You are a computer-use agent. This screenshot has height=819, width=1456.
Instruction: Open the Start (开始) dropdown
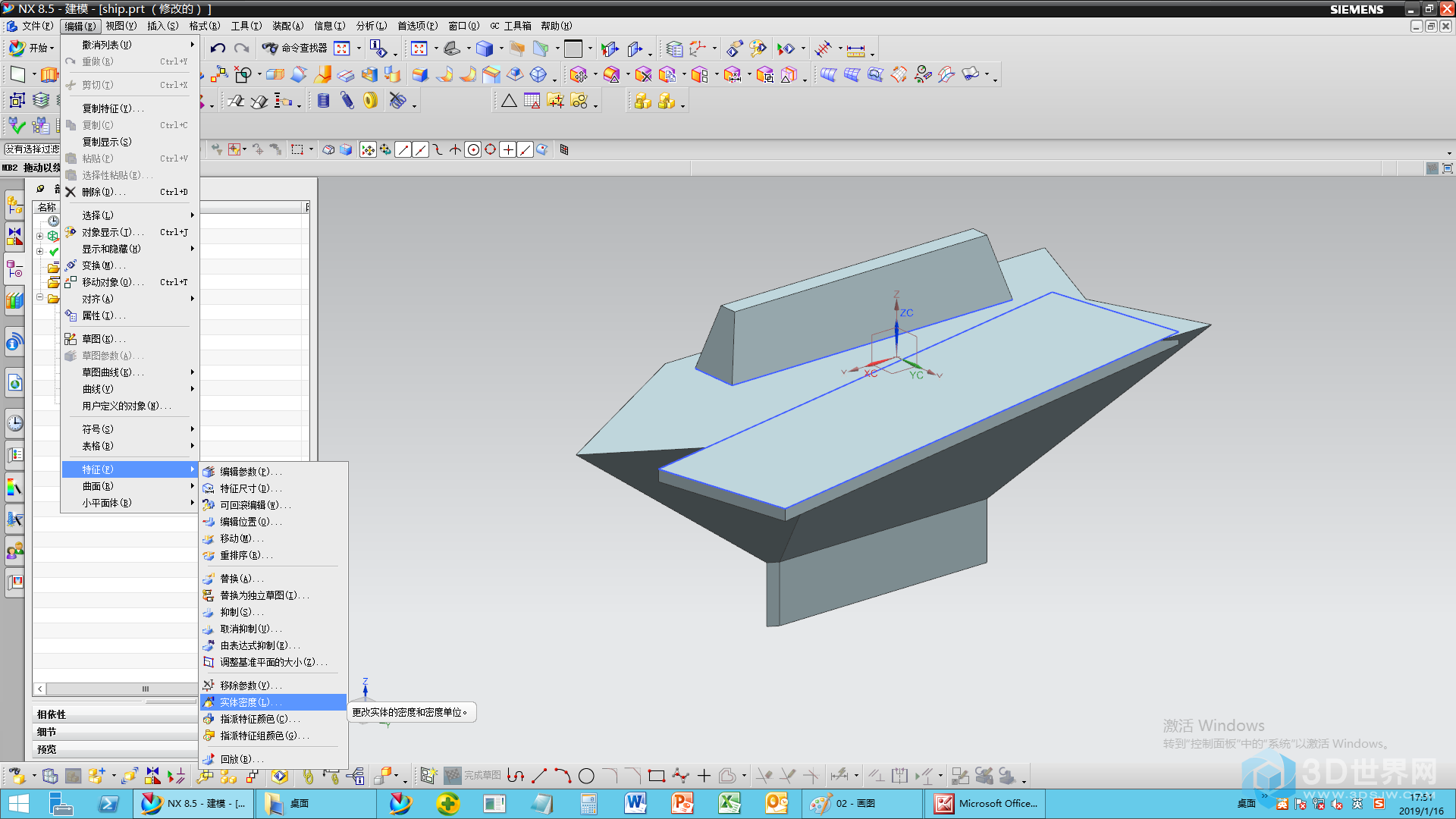point(32,49)
